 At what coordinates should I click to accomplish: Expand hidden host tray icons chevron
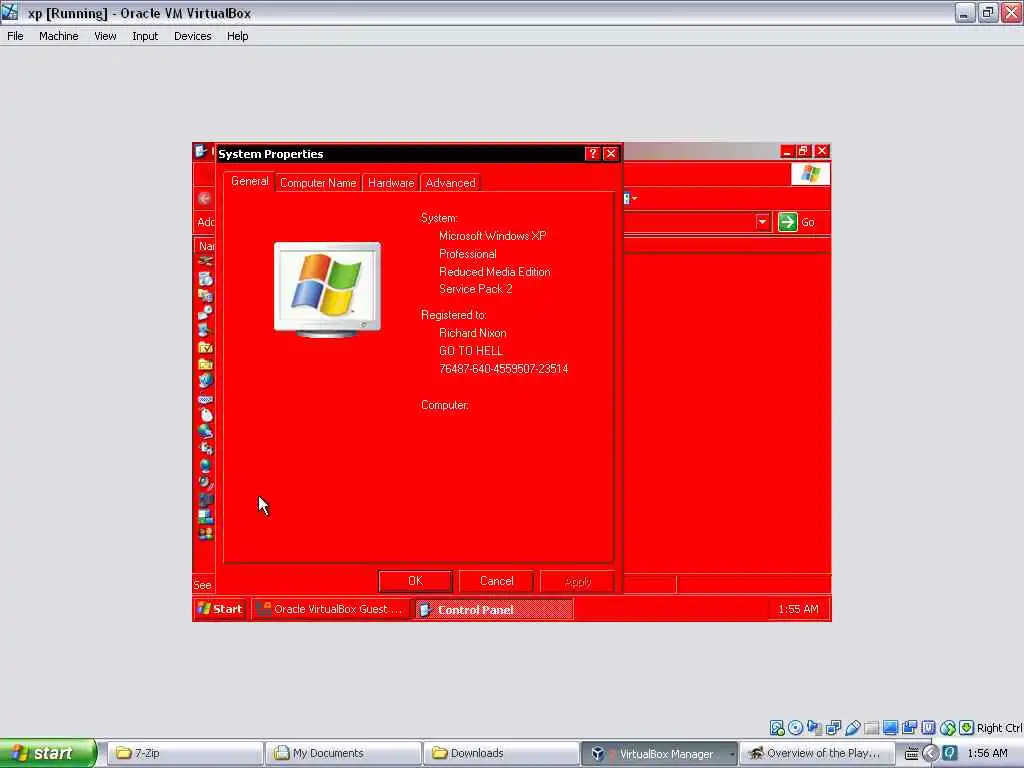coord(931,754)
